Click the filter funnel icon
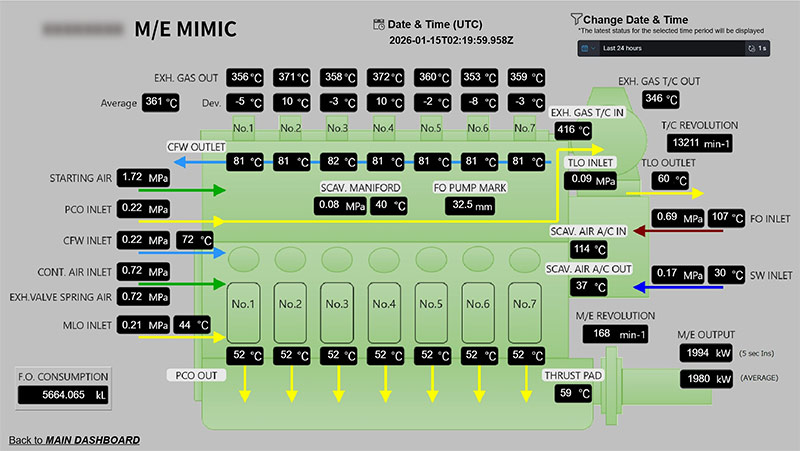800x451 pixels. point(576,18)
